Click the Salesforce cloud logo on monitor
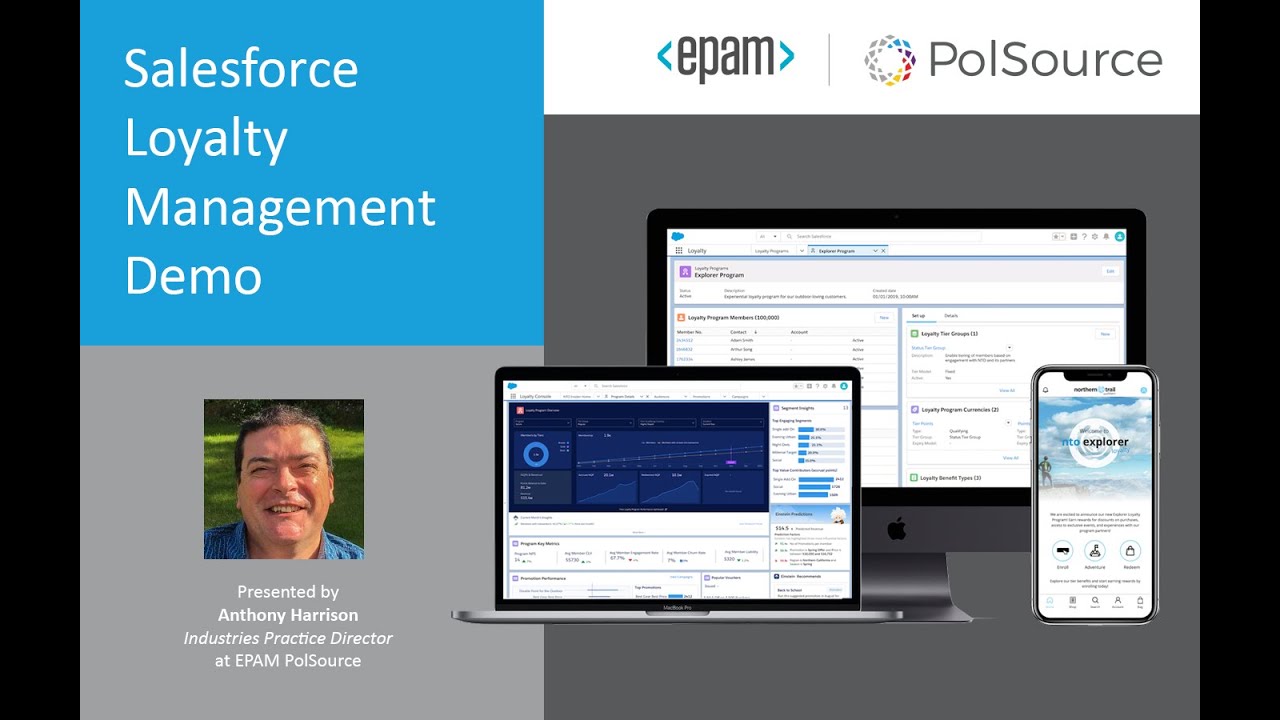This screenshot has width=1280, height=720. click(677, 237)
